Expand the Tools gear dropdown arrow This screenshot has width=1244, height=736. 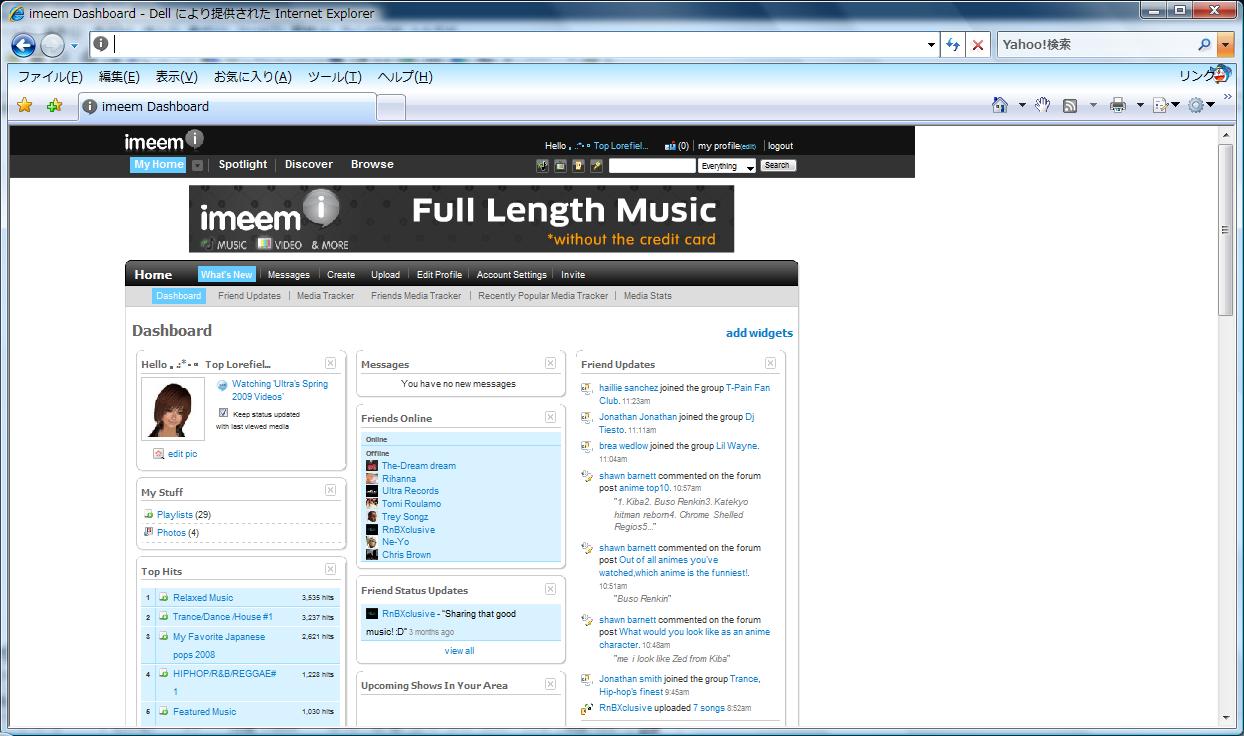[1210, 105]
